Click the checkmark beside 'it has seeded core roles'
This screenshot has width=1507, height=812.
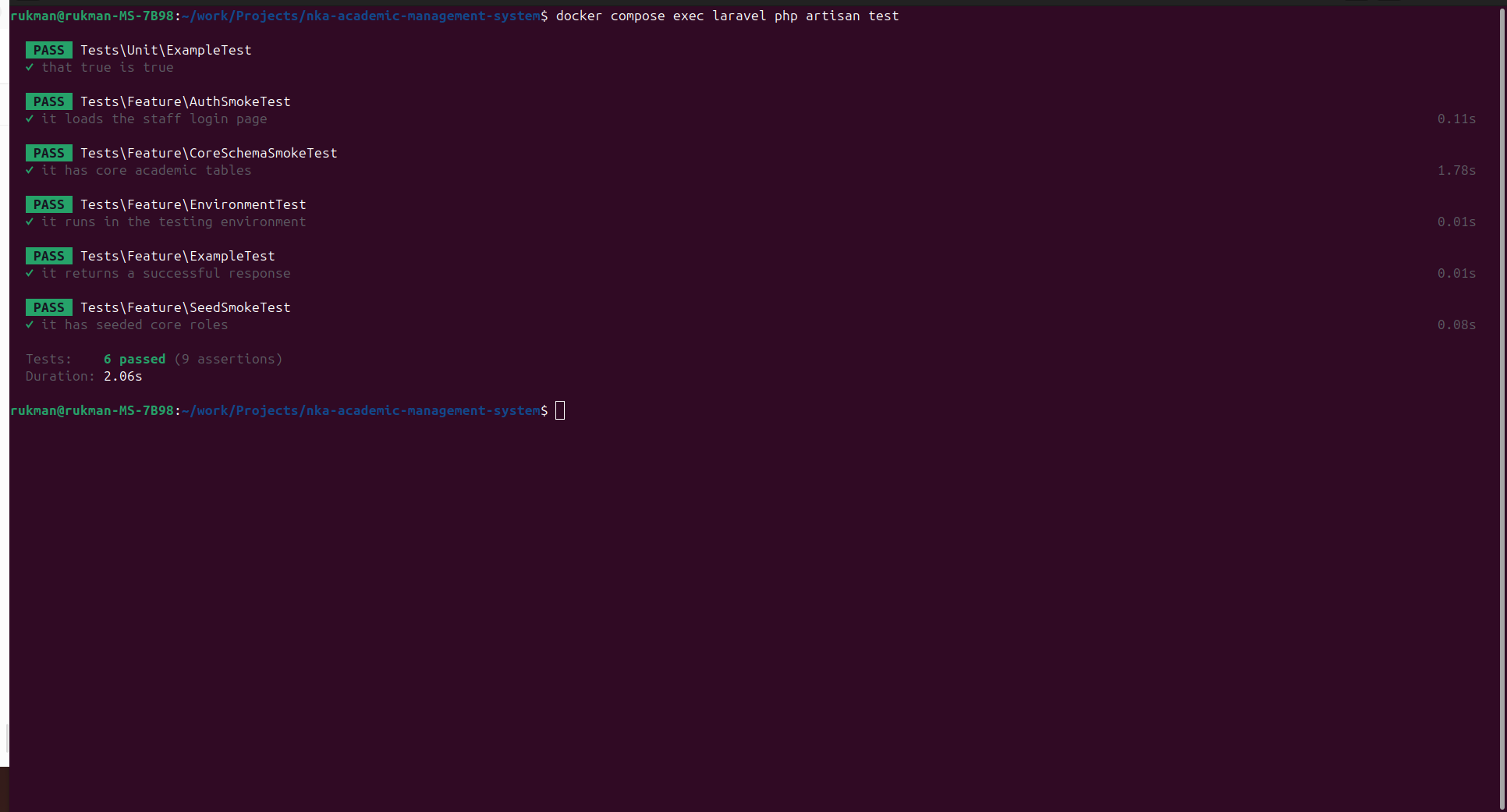coord(30,324)
